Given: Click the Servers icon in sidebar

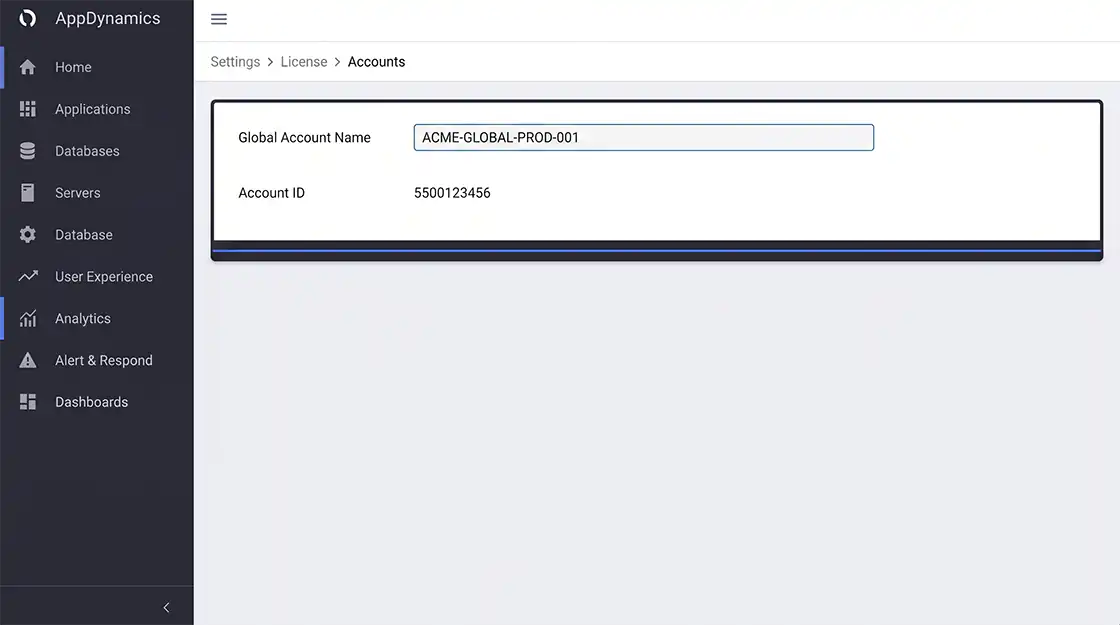Looking at the screenshot, I should point(28,193).
